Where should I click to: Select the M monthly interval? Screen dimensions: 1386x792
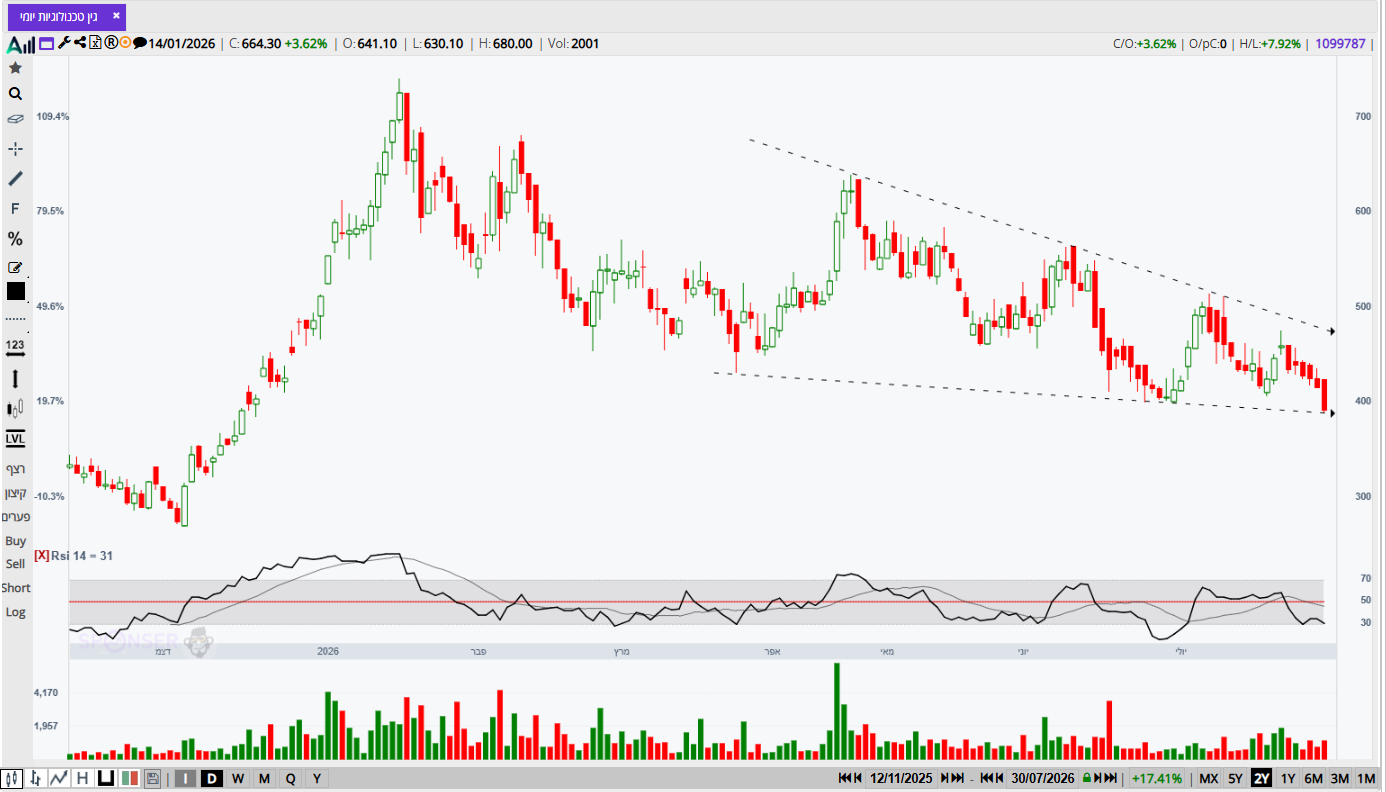point(264,778)
